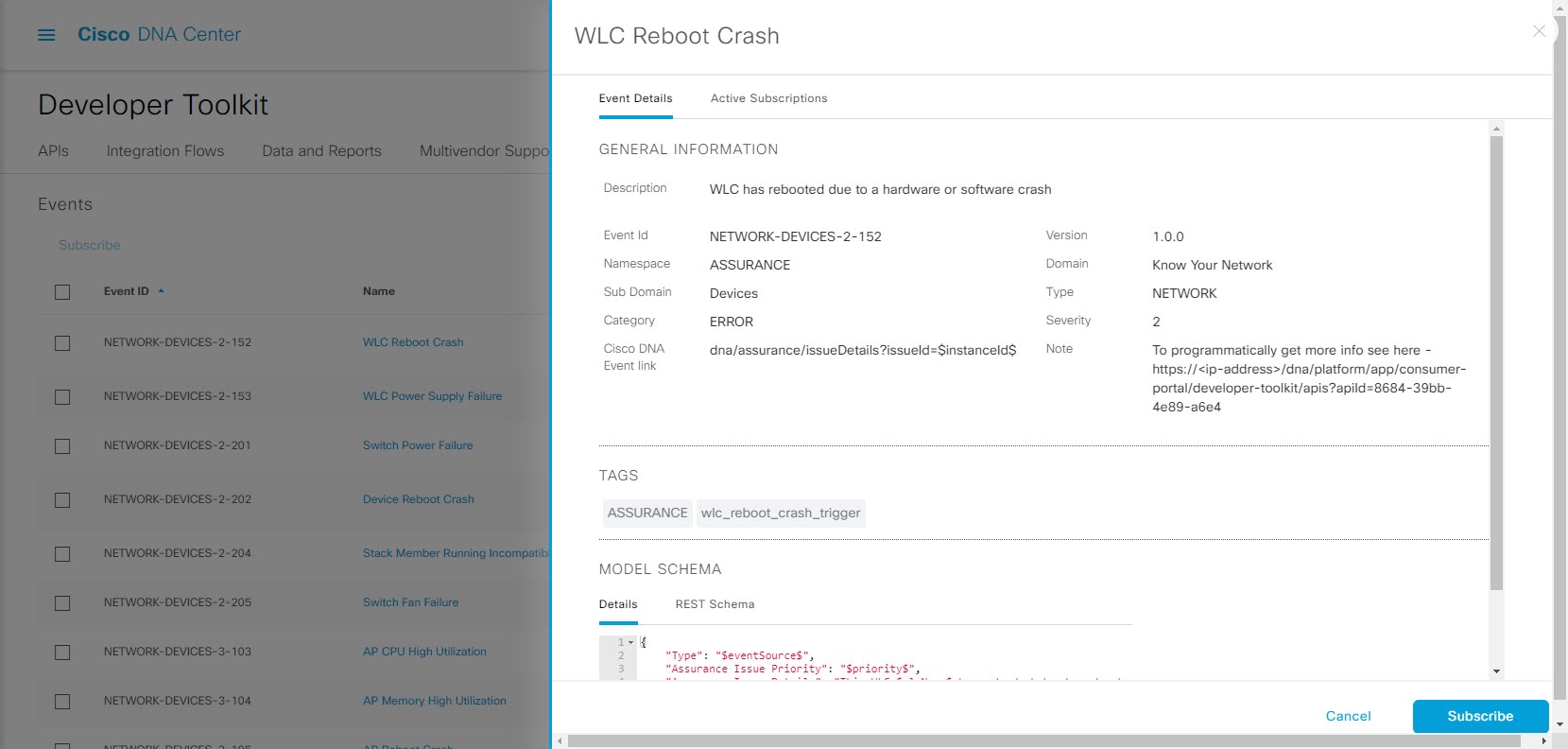
Task: Click NETWORK-DEVICES-3-103 event ID cell
Action: coord(178,652)
